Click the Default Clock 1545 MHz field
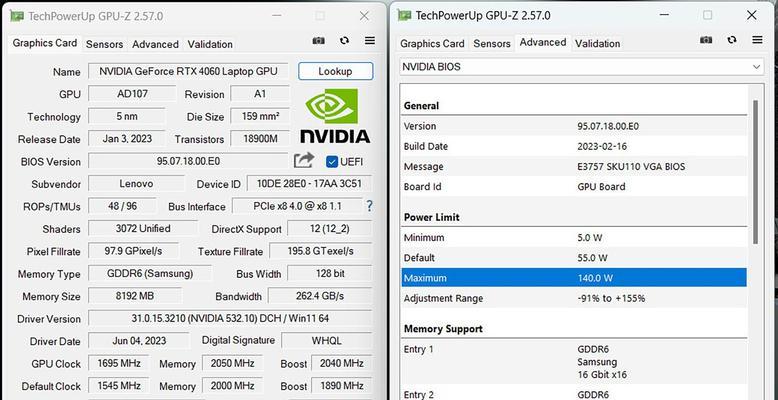The image size is (778, 400). coord(119,386)
